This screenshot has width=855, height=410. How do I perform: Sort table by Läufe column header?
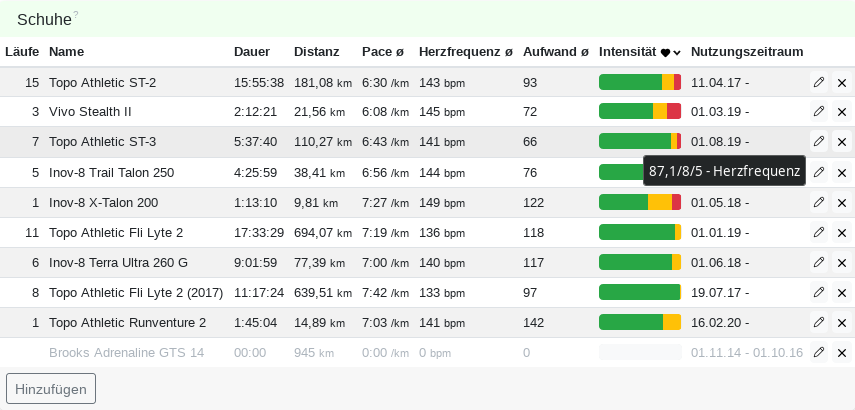coord(22,51)
